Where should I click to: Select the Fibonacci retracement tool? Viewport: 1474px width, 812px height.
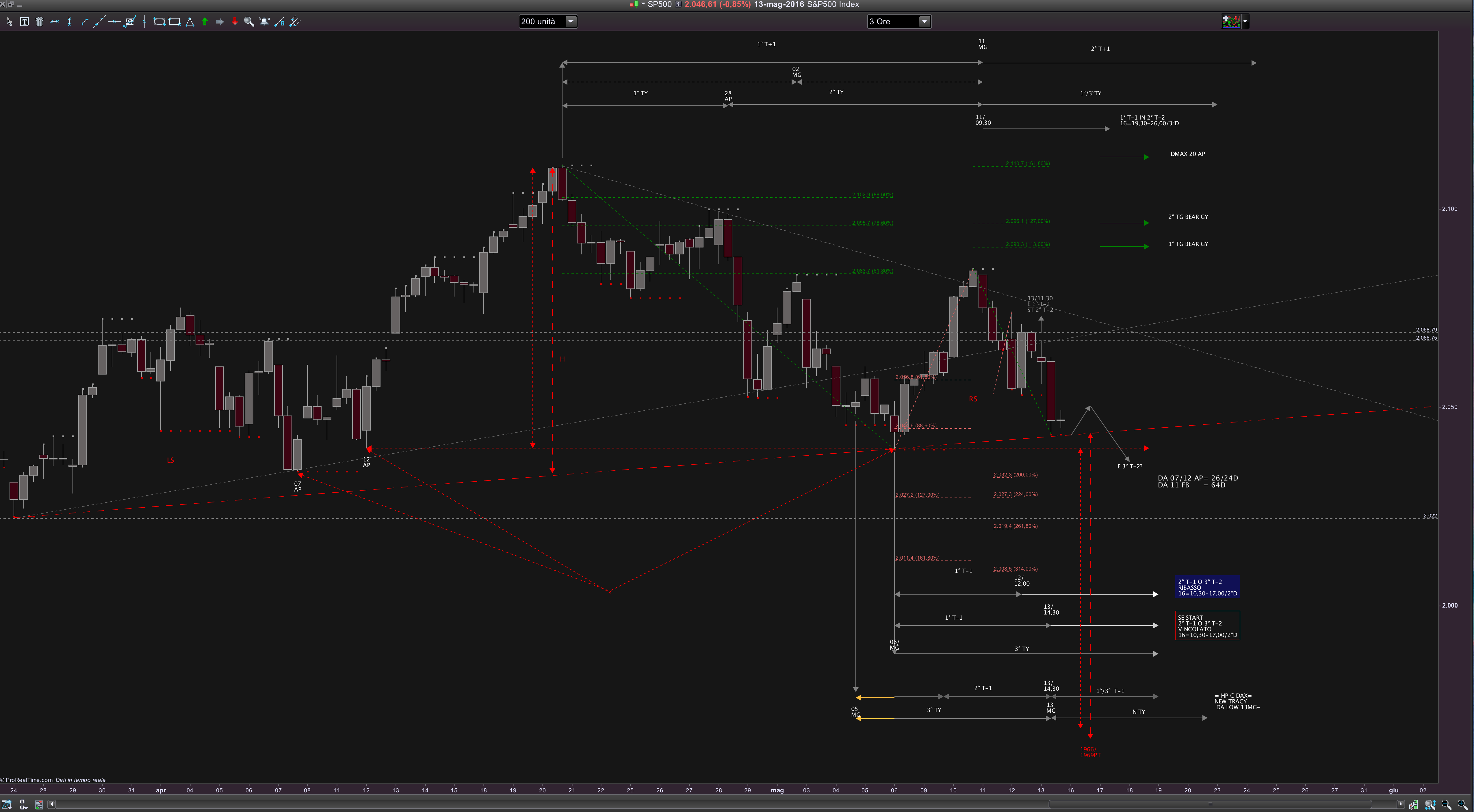(x=130, y=22)
